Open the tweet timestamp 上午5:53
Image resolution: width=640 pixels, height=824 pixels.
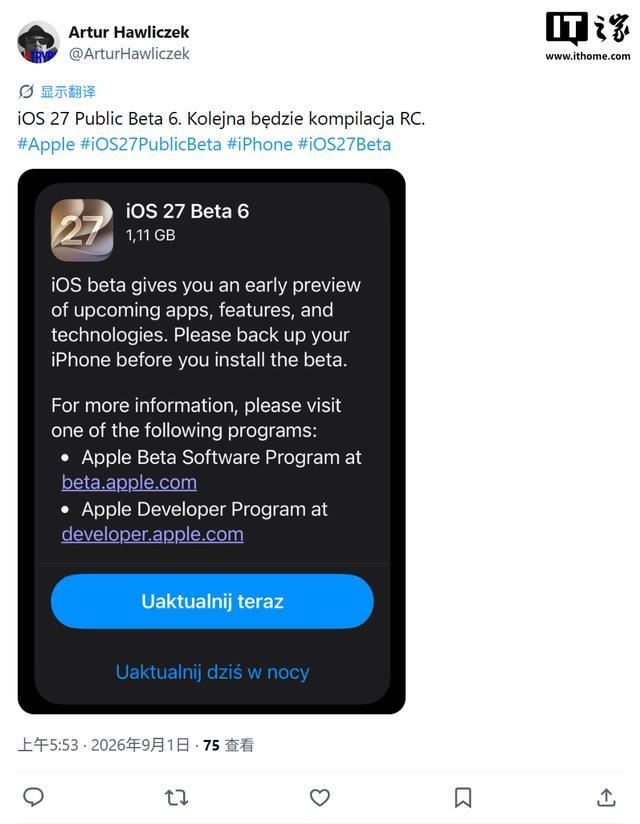coord(48,745)
